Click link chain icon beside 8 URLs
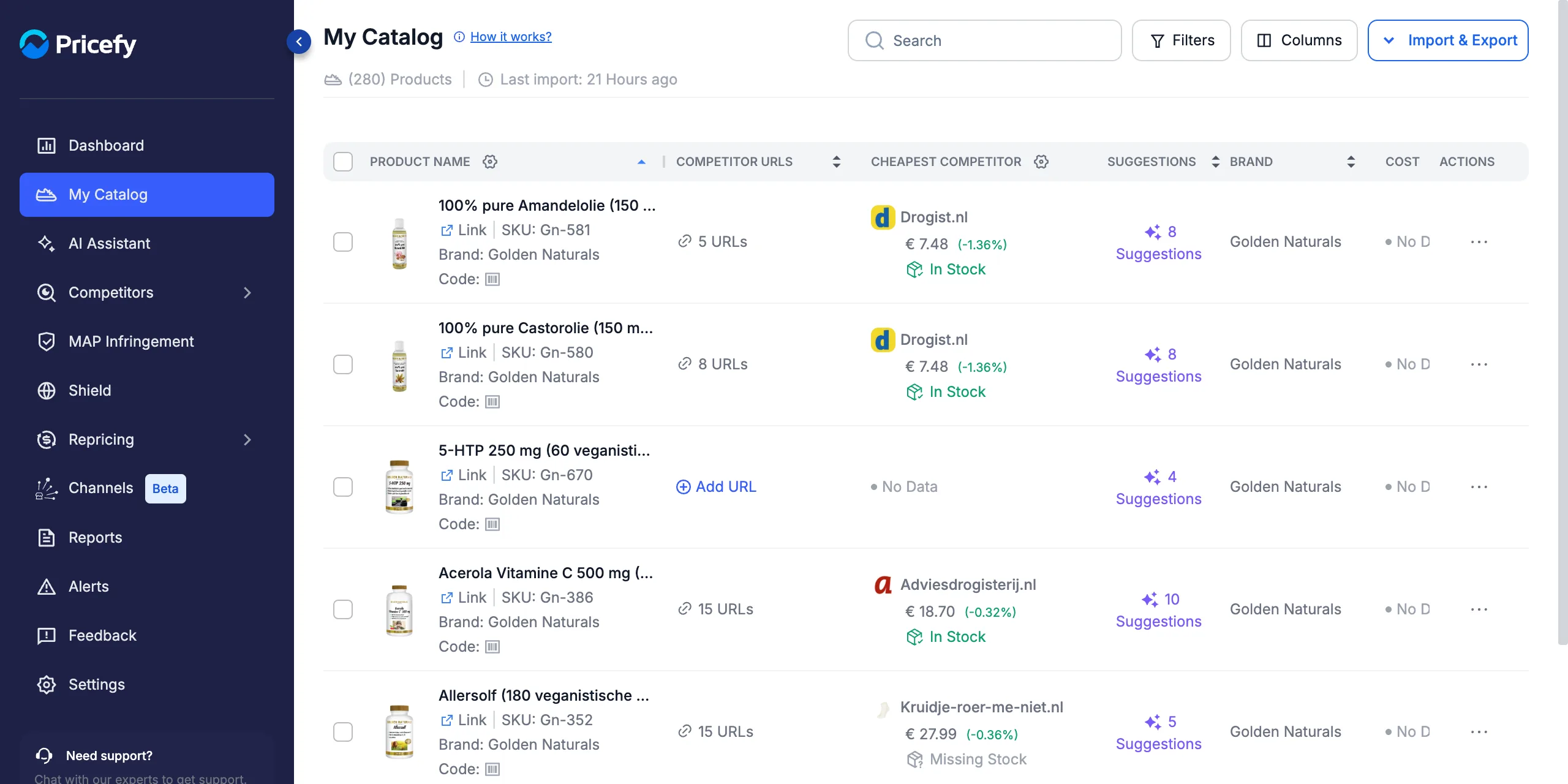 coord(685,364)
